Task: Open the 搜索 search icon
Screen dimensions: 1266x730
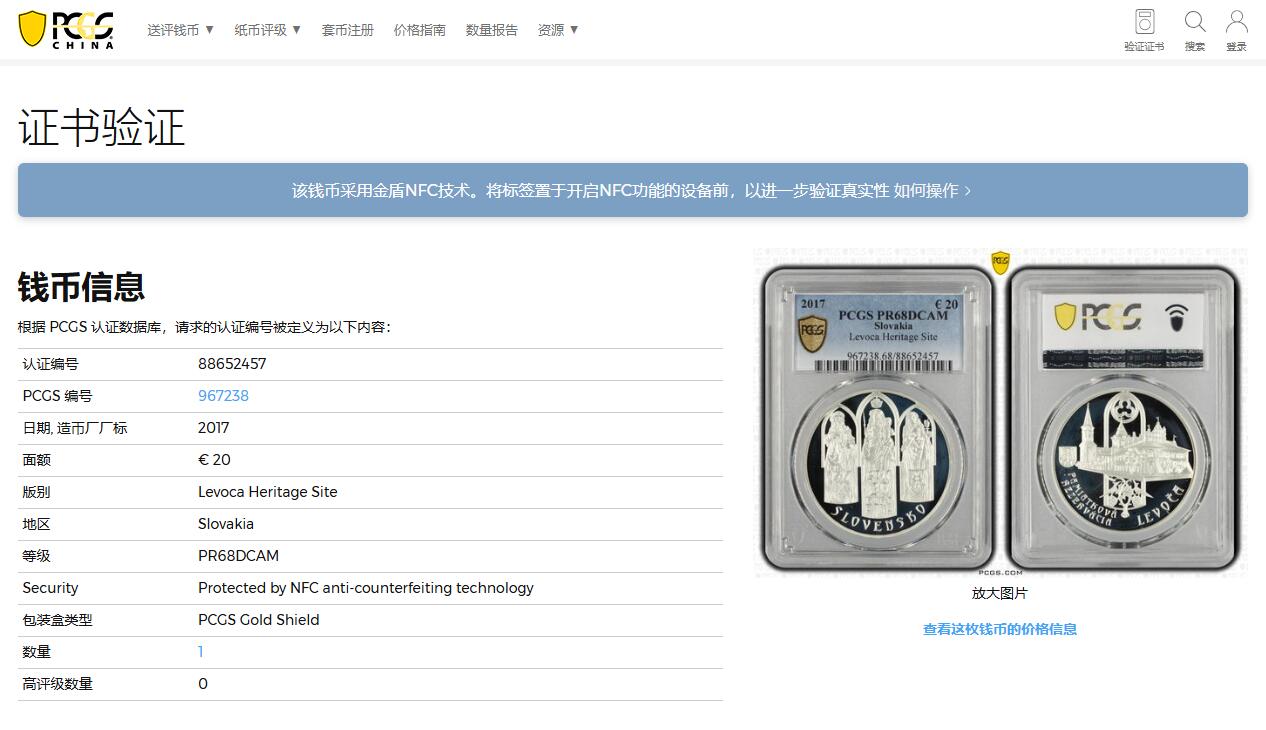Action: click(1195, 30)
